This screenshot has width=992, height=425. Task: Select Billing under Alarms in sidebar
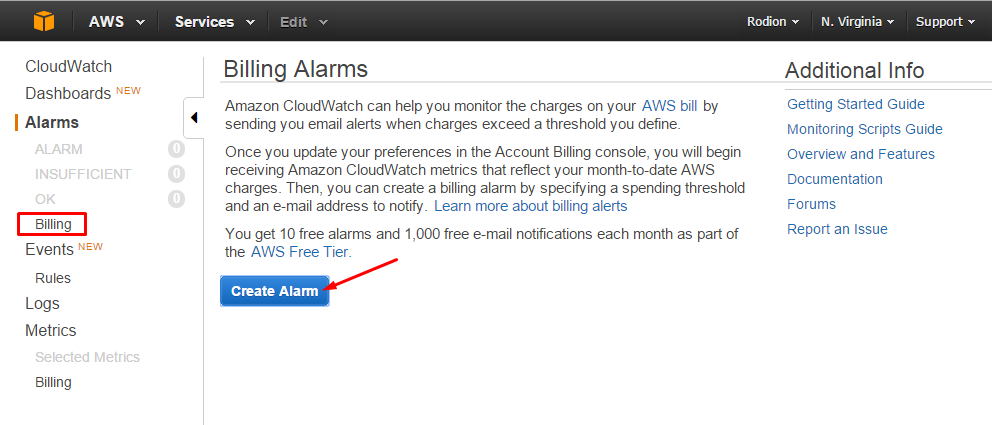[53, 224]
